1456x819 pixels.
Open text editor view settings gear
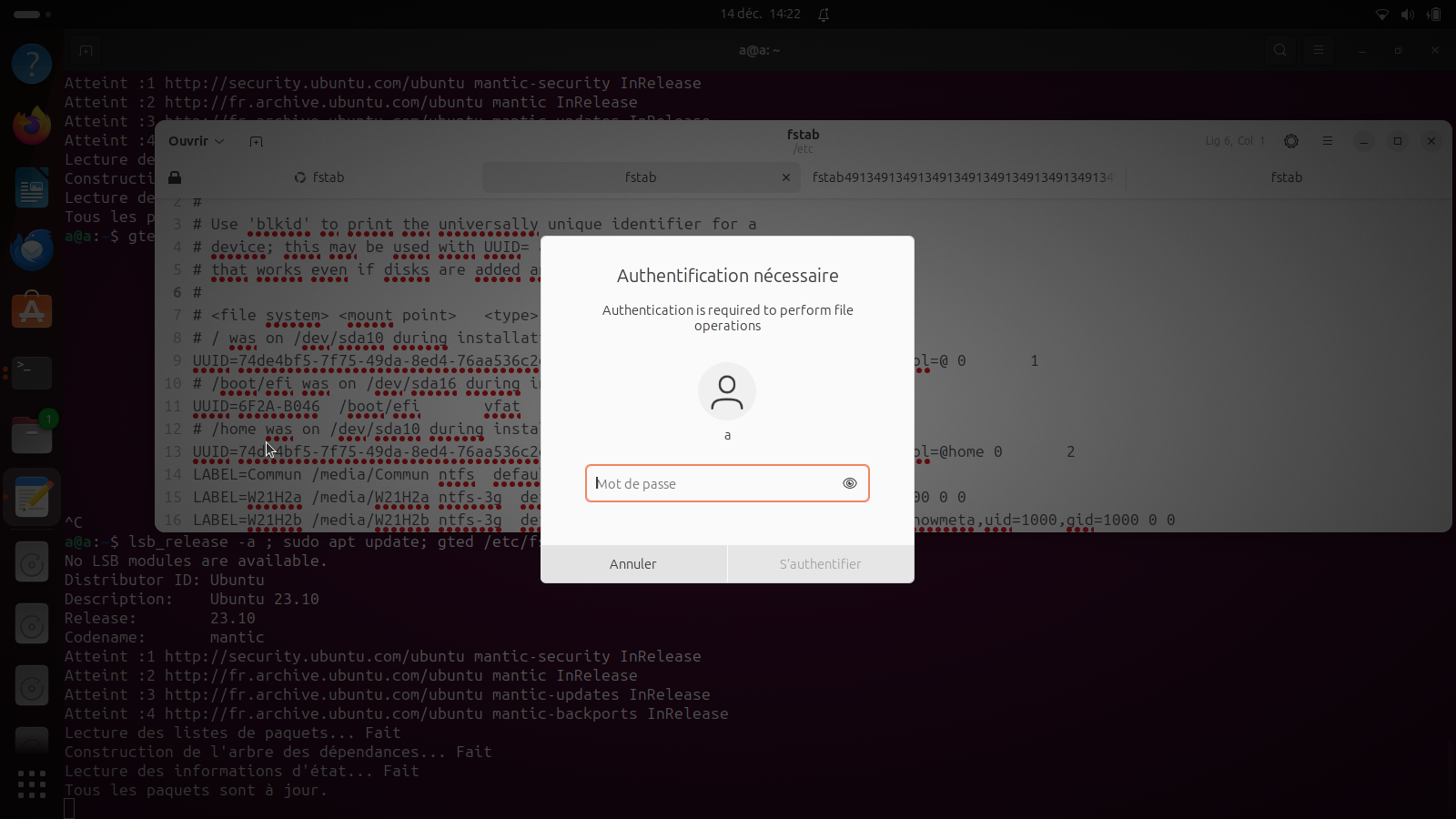click(x=1291, y=141)
